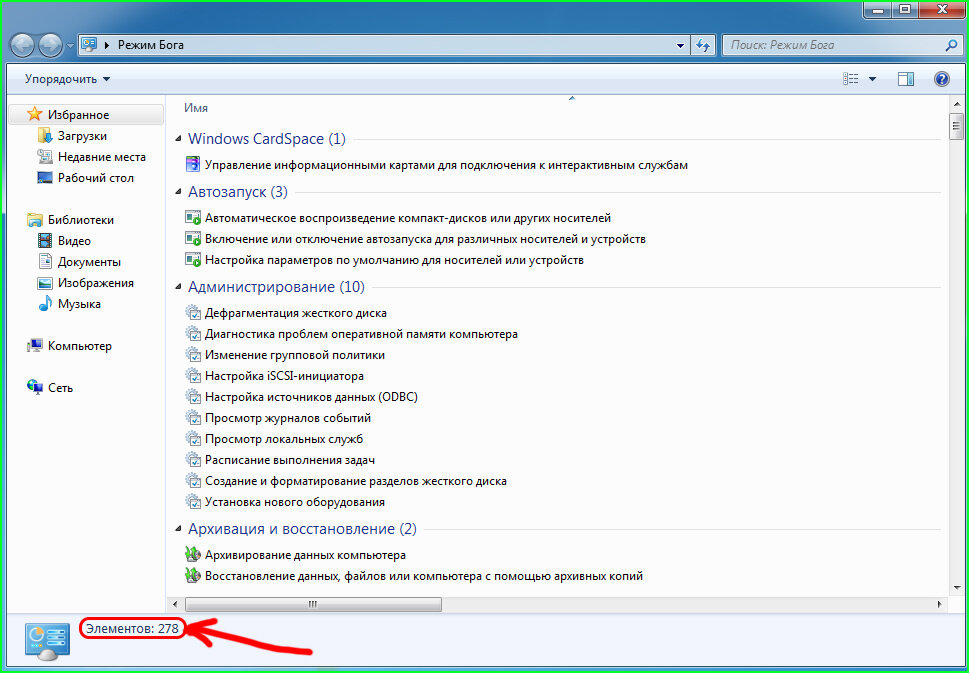The width and height of the screenshot is (969, 673).
Task: Open Help via the question mark icon
Action: pyautogui.click(x=941, y=78)
